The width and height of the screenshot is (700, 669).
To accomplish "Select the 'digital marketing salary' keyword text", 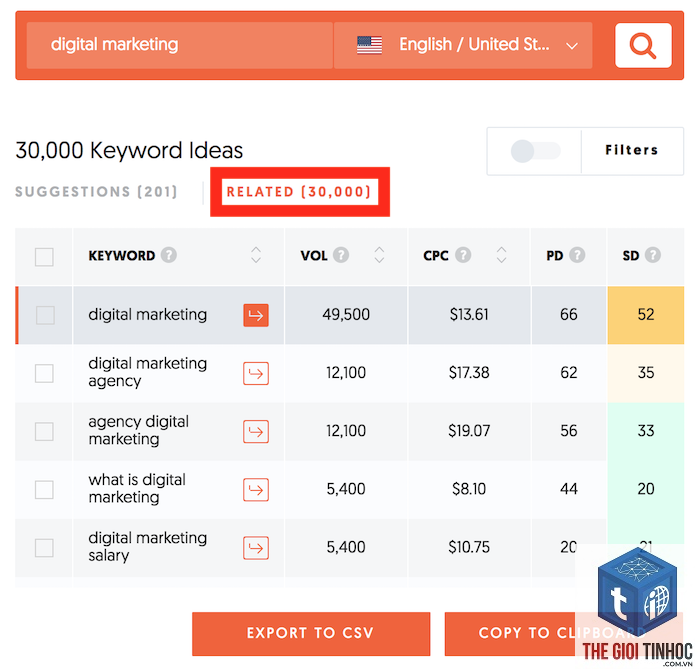I will [x=147, y=547].
